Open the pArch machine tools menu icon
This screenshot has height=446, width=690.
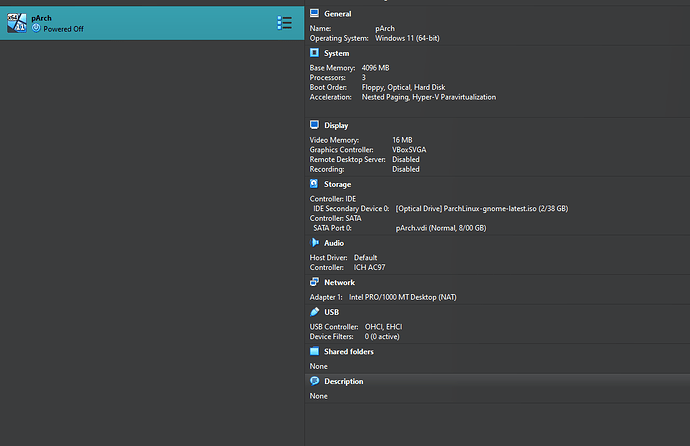284,23
